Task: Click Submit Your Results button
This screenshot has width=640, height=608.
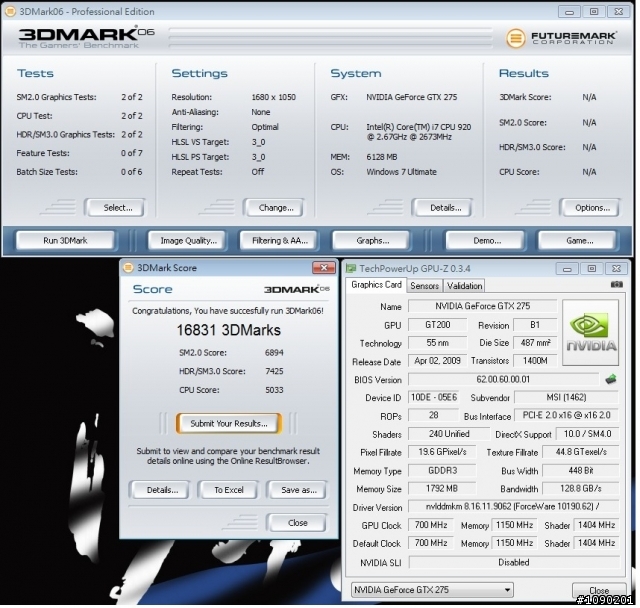Action: click(x=229, y=424)
